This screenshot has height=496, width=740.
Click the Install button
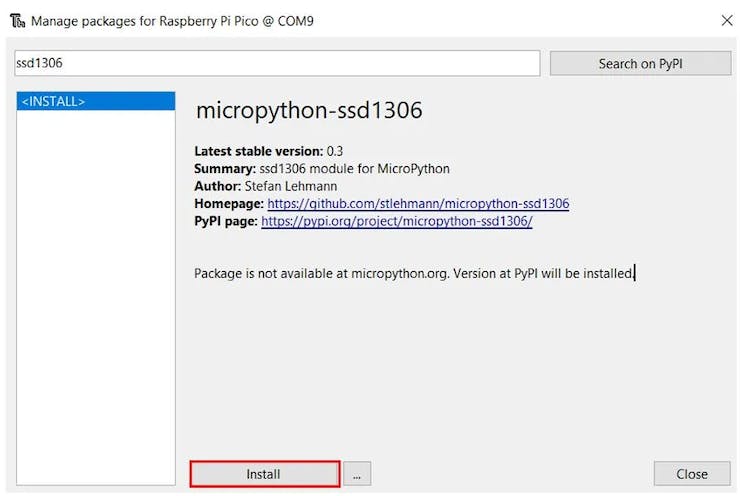[265, 474]
